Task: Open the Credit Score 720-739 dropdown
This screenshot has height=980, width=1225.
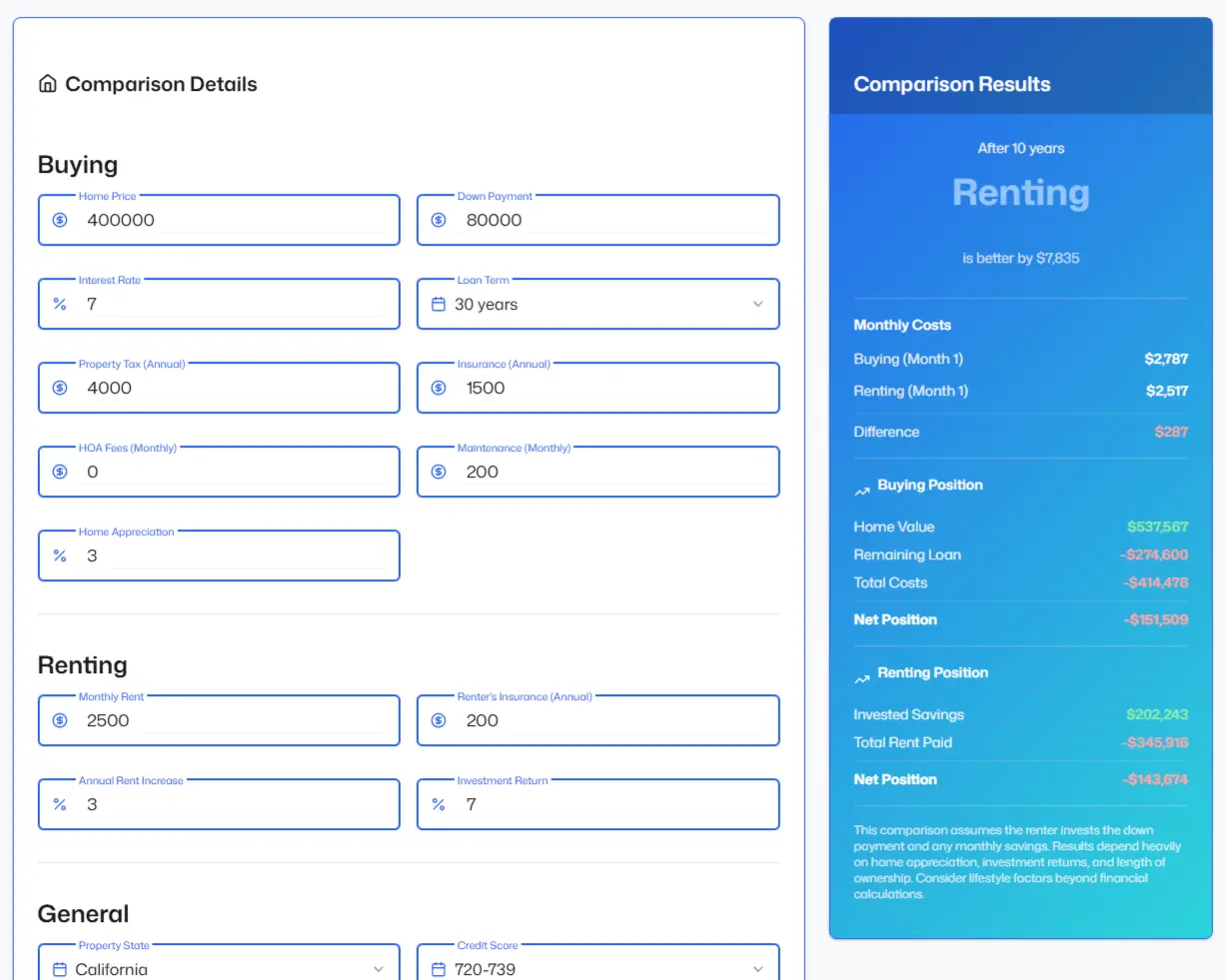Action: point(757,968)
